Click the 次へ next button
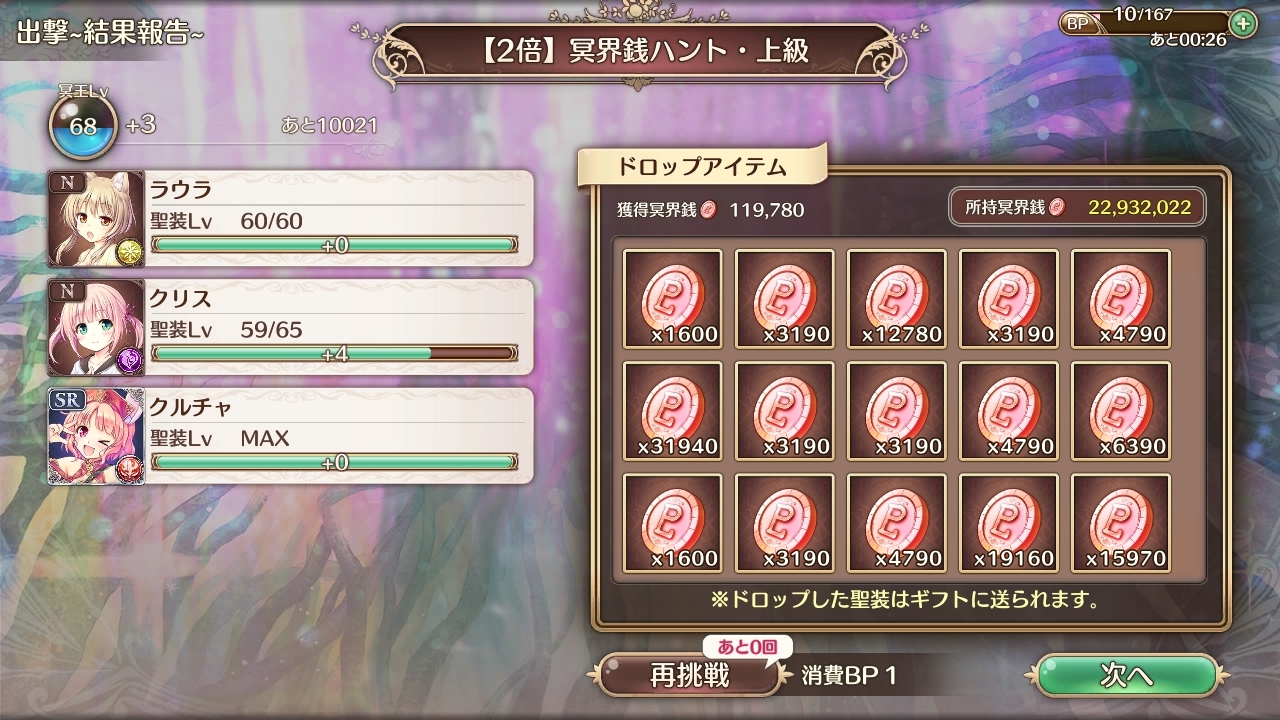 coord(1126,675)
